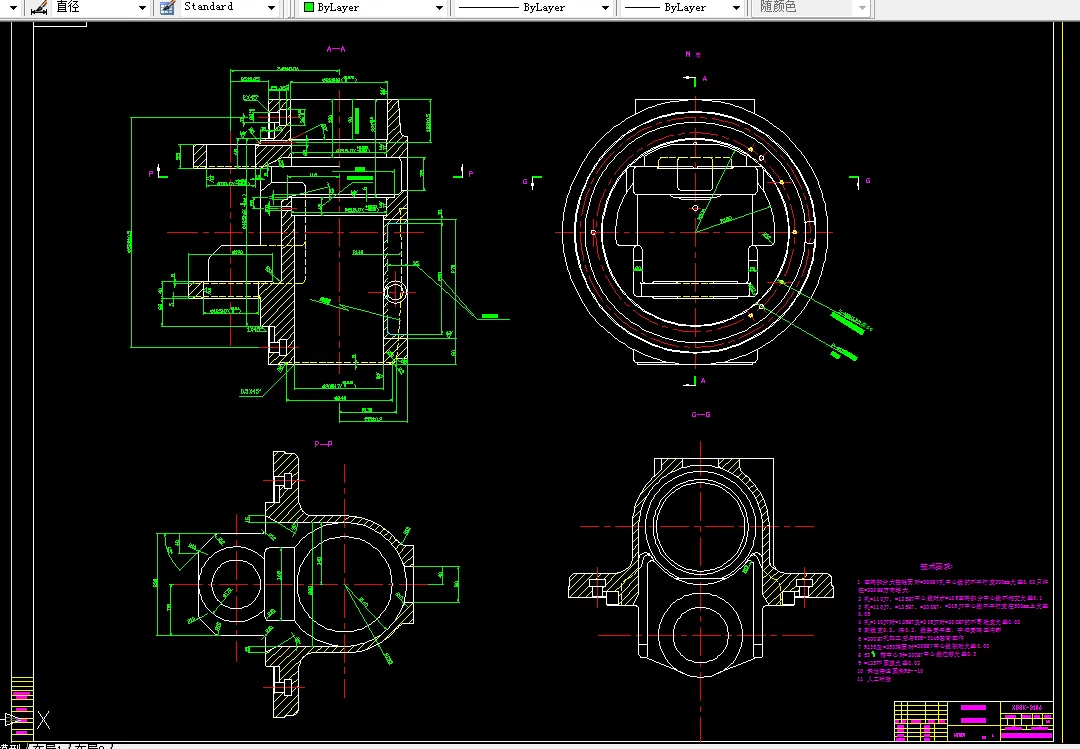Click the D3X45° chamfer label below A—A view
This screenshot has height=749, width=1080.
point(251,392)
